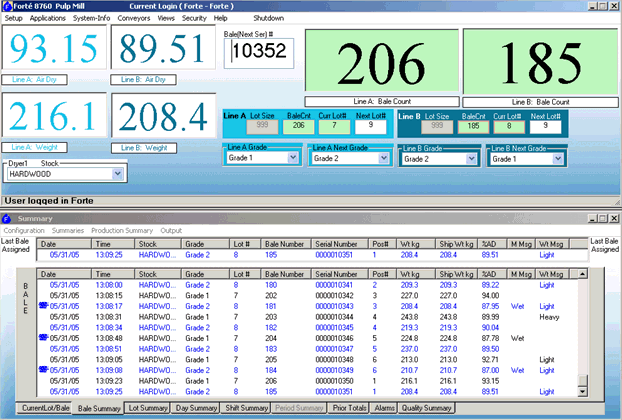Viewport: 622px width, 420px height.
Task: Open the System-Info menu
Action: (92, 18)
